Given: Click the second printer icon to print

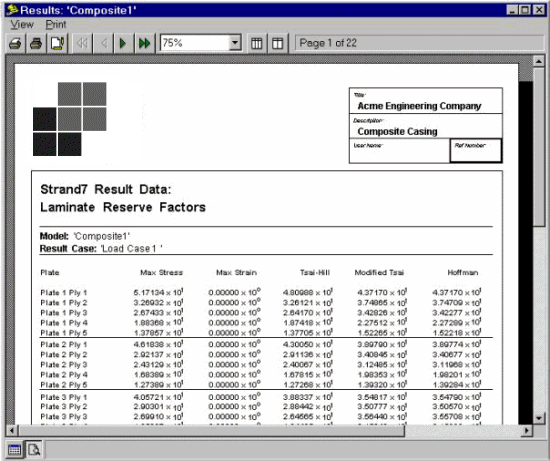Looking at the screenshot, I should (36, 44).
